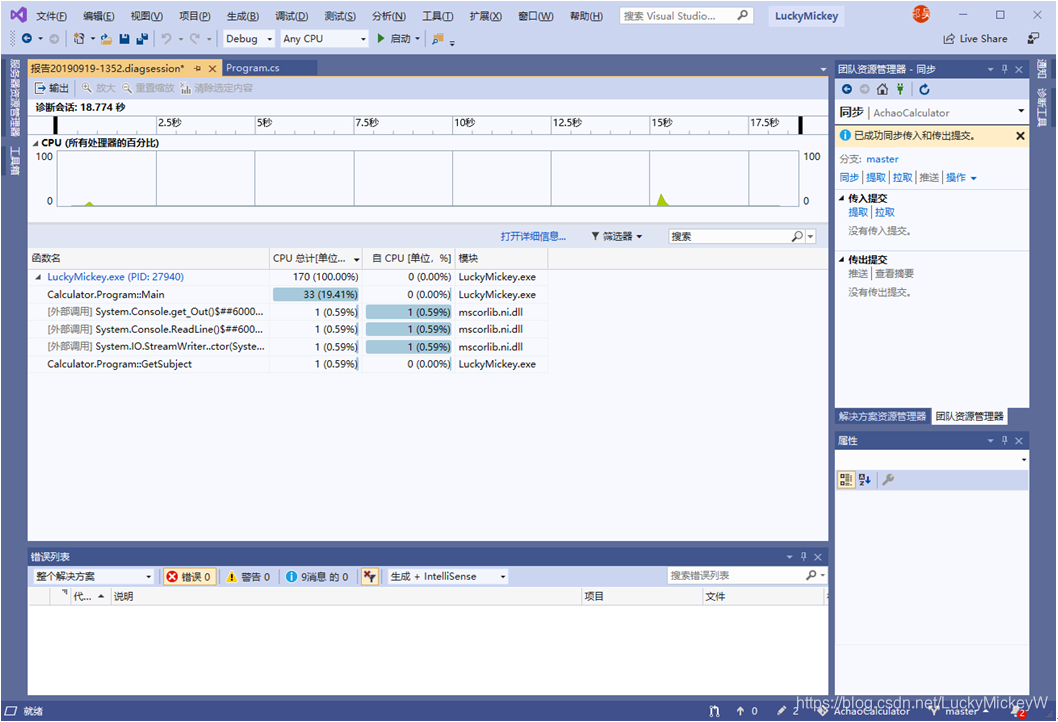Click the find in files toolbar icon
1058x722 pixels.
point(438,39)
